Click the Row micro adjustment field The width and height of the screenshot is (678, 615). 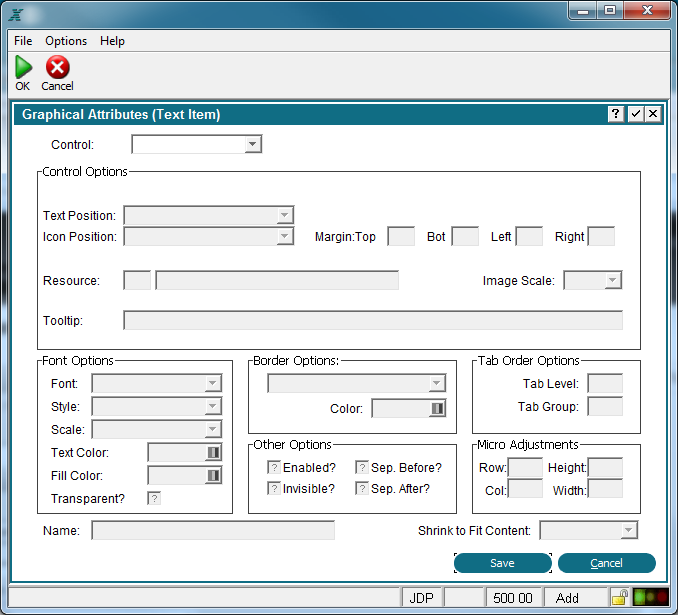[525, 468]
